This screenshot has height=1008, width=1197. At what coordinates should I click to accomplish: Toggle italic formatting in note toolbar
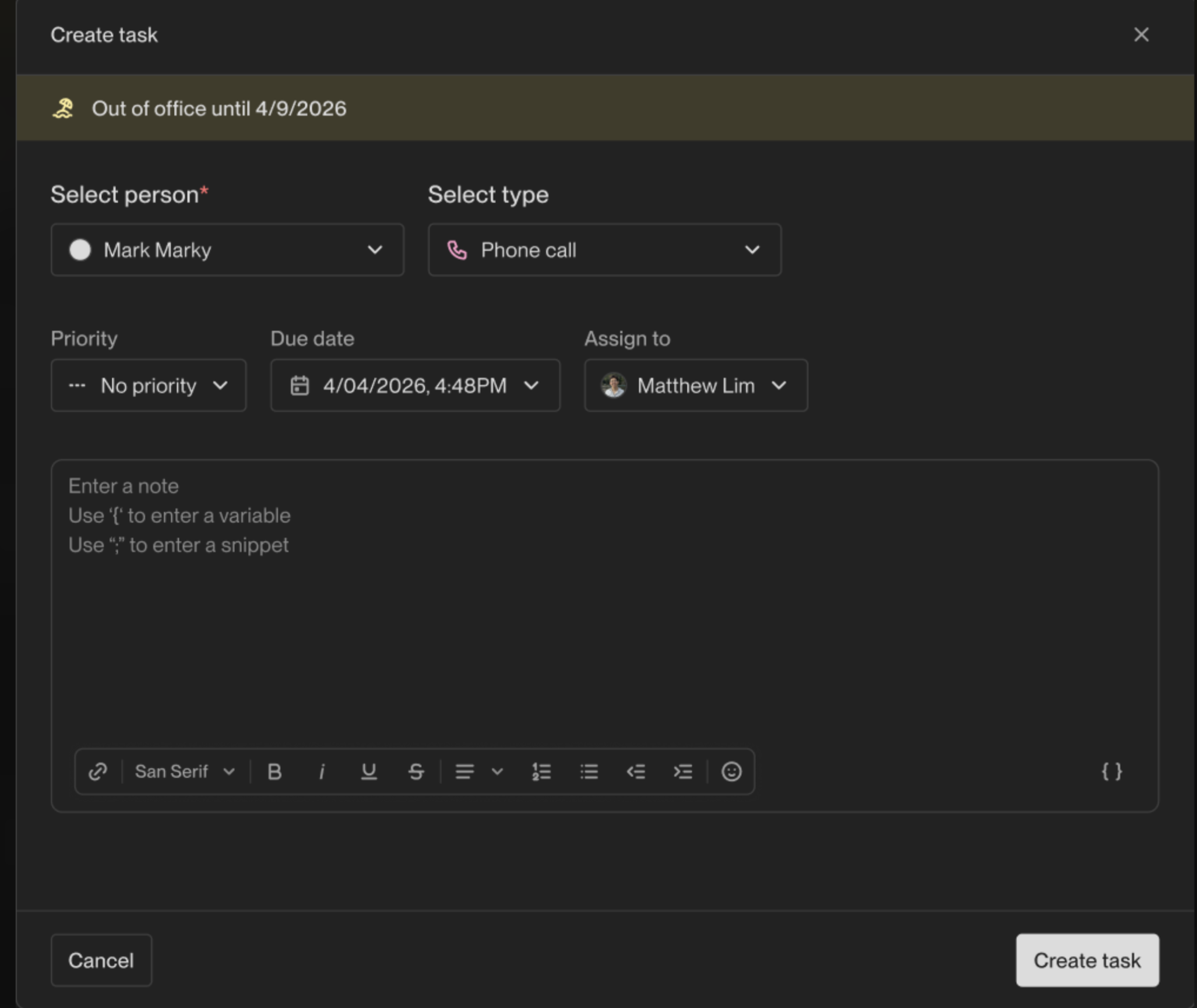click(x=322, y=771)
